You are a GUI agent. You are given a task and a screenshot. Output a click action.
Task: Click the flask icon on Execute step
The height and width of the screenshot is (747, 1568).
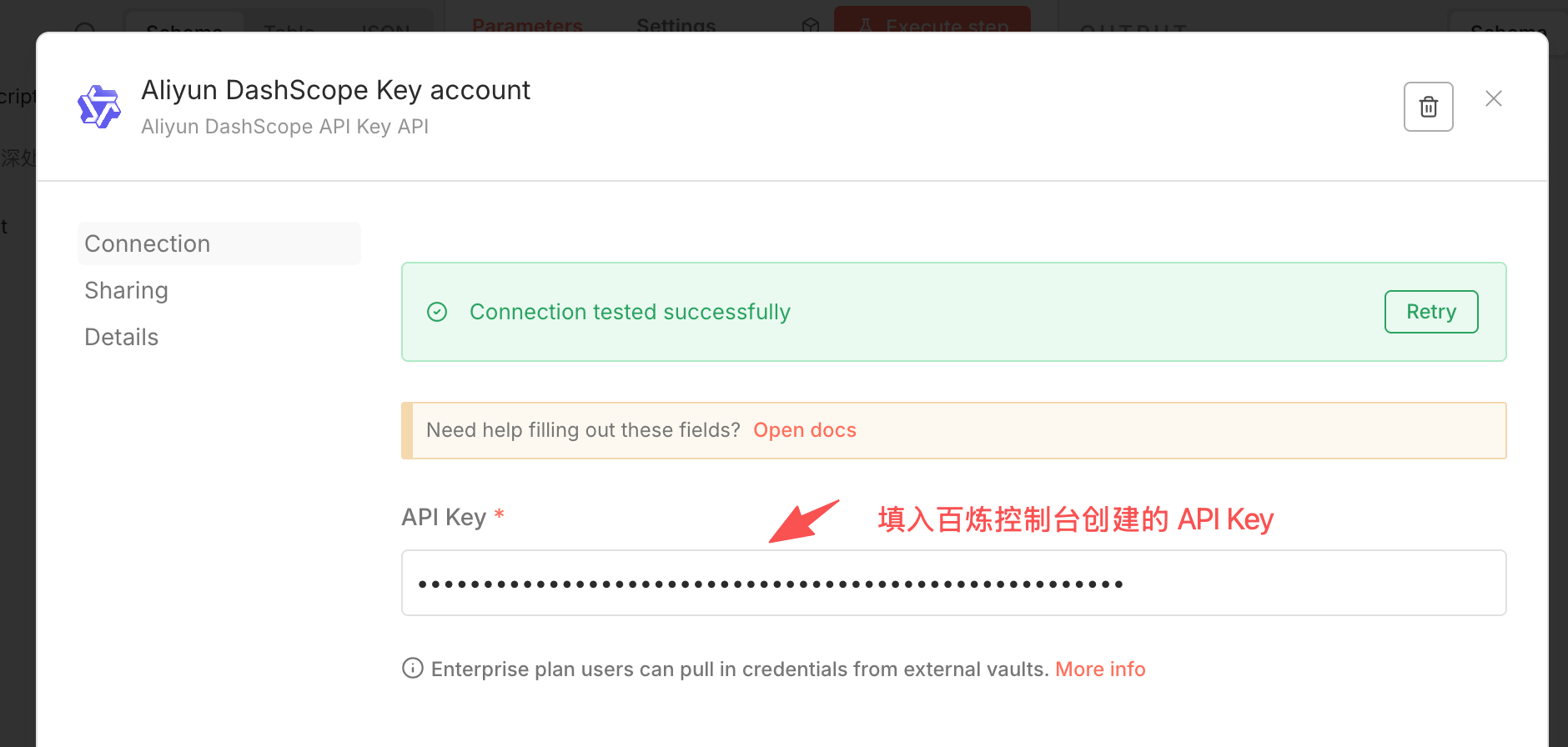(x=865, y=25)
